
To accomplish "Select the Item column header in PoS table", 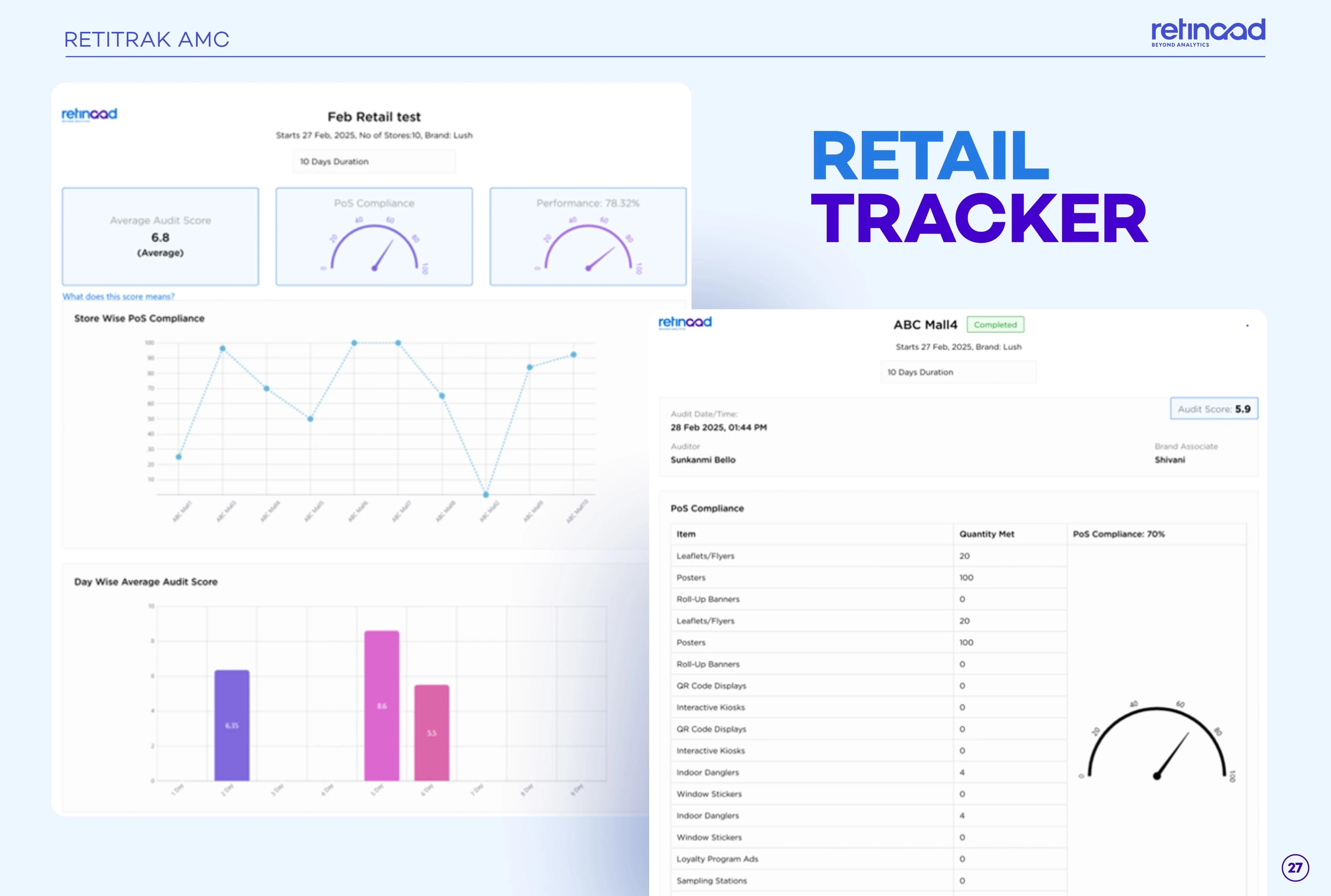I will (x=686, y=534).
